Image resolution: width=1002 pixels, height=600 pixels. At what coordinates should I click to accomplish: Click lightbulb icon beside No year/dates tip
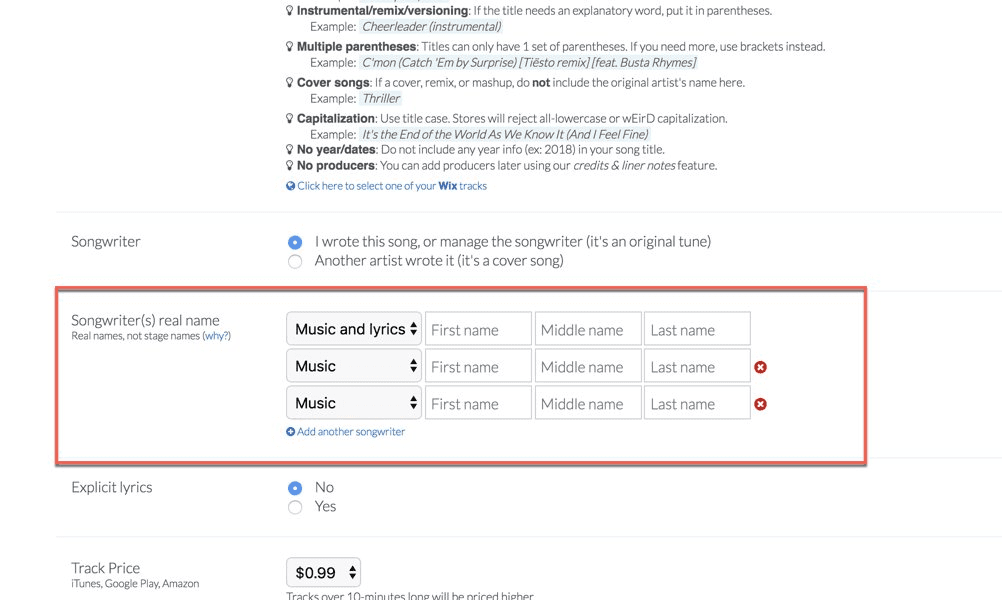289,150
